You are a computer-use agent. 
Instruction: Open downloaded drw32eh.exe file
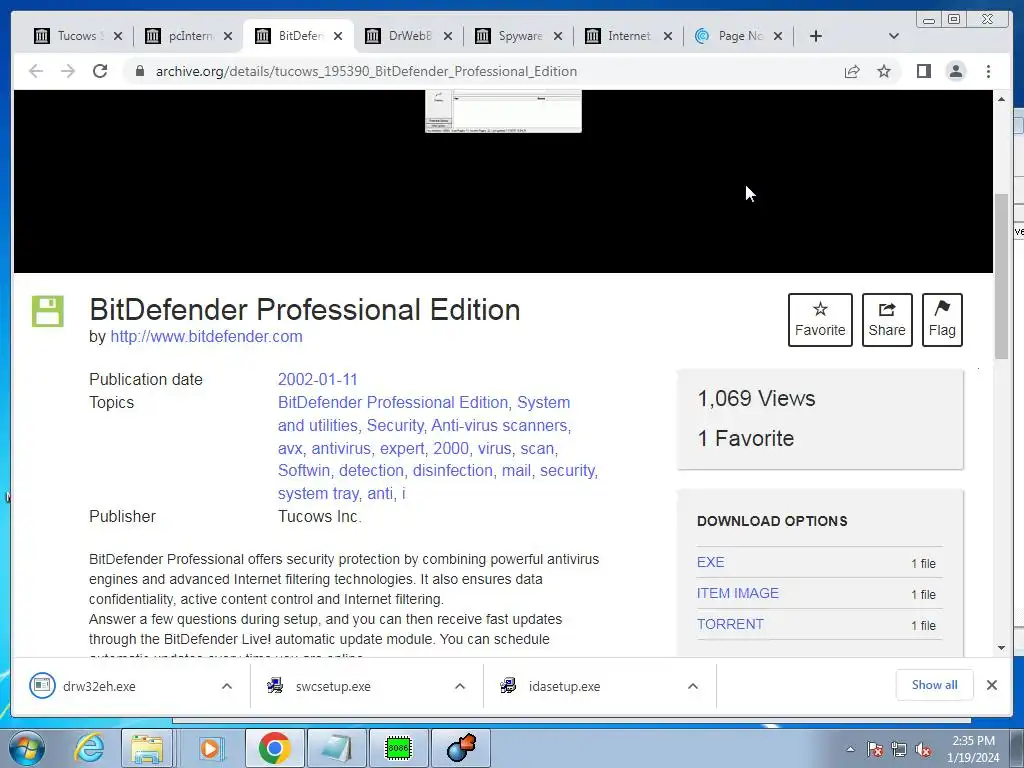pos(98,686)
